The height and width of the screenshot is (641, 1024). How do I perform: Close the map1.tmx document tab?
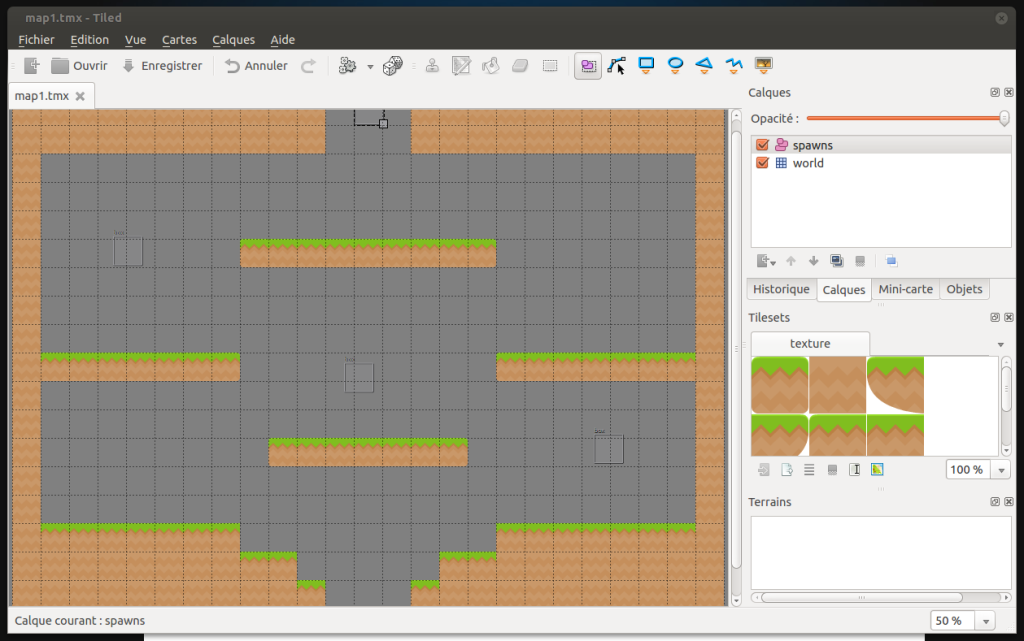(x=80, y=96)
